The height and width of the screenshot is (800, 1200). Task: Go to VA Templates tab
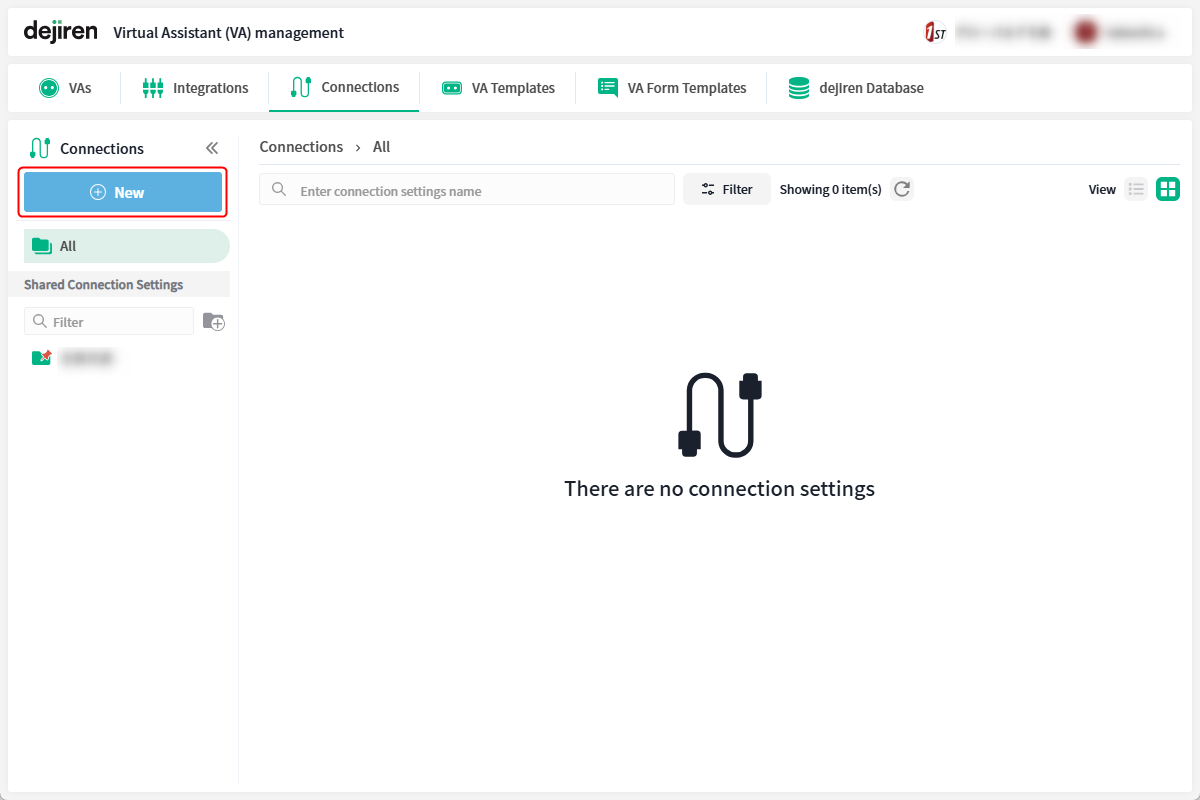click(x=498, y=88)
